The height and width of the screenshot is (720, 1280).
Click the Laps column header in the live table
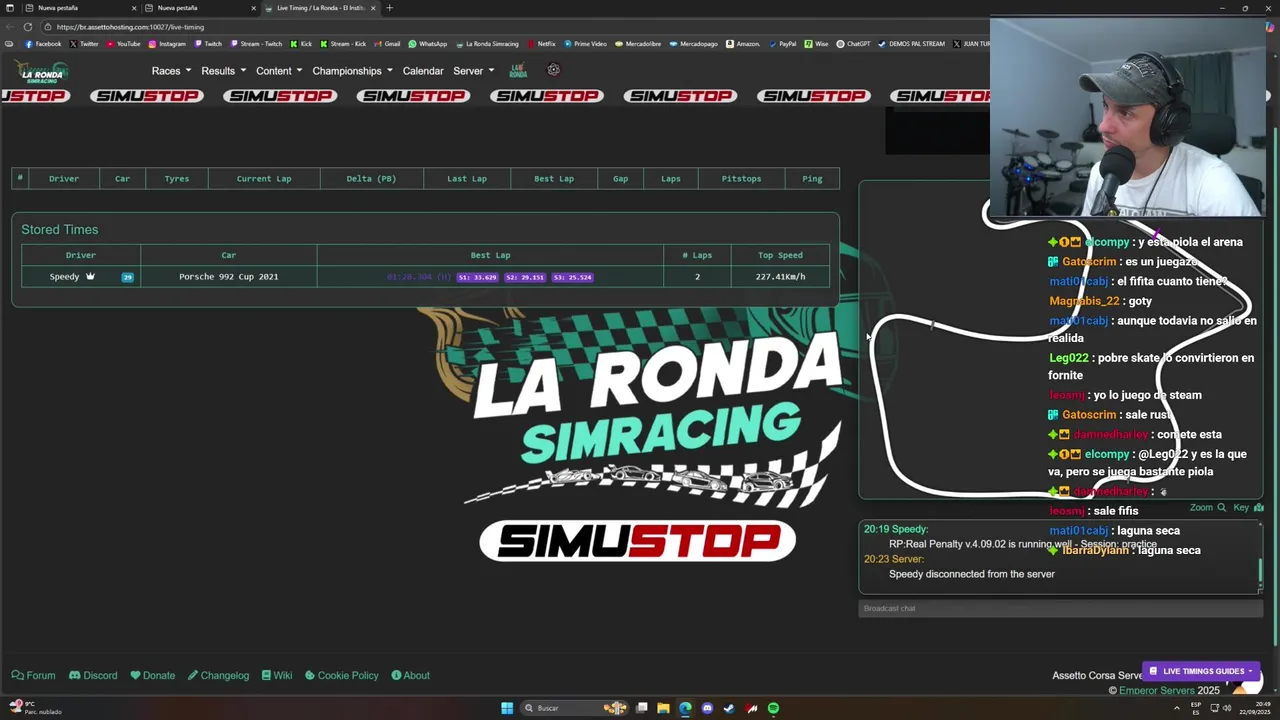pos(671,179)
